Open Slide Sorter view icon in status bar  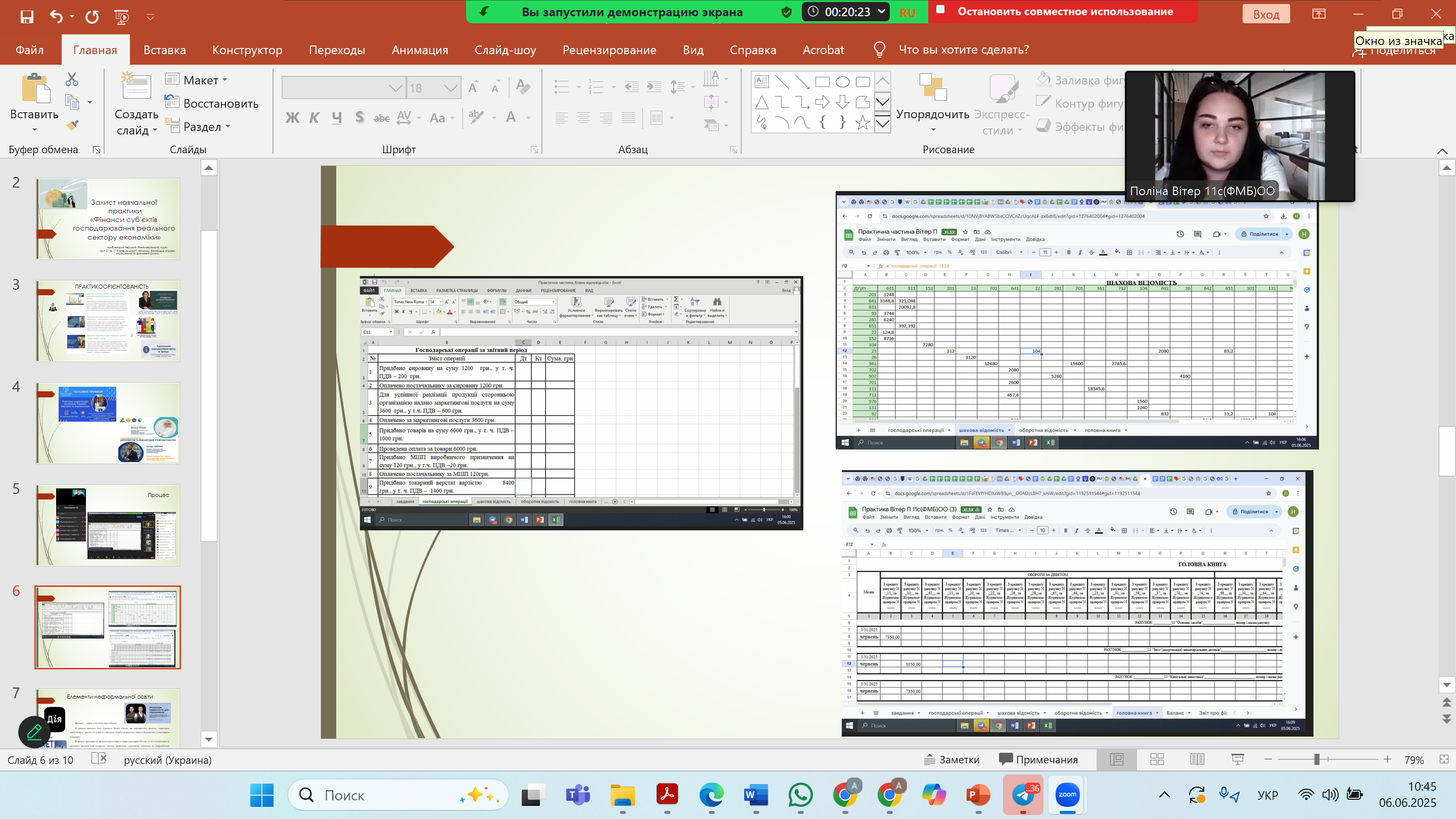click(1157, 759)
